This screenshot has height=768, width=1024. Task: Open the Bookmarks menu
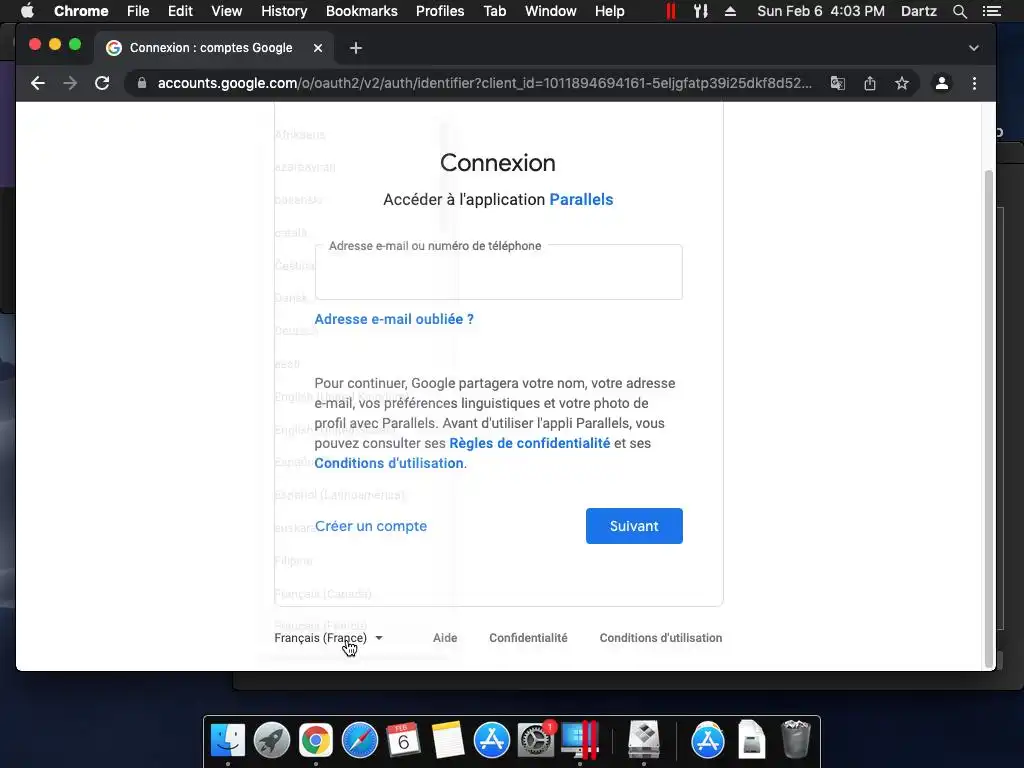pos(362,11)
